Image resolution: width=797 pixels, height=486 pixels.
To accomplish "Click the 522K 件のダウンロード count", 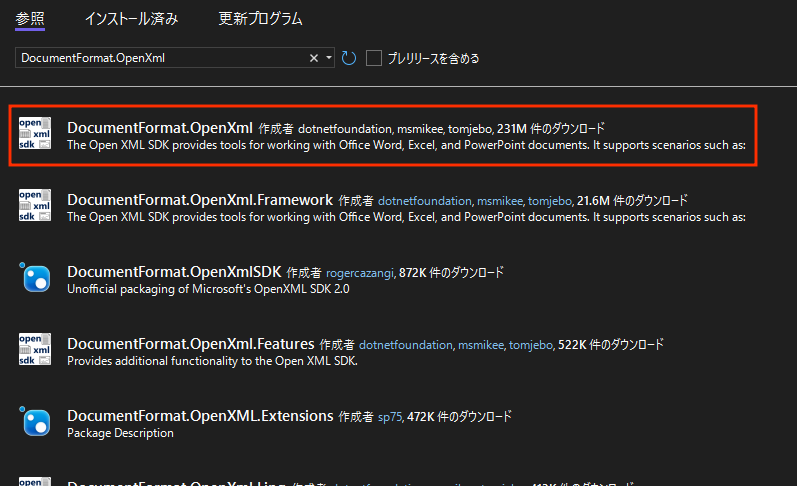I will pos(610,345).
